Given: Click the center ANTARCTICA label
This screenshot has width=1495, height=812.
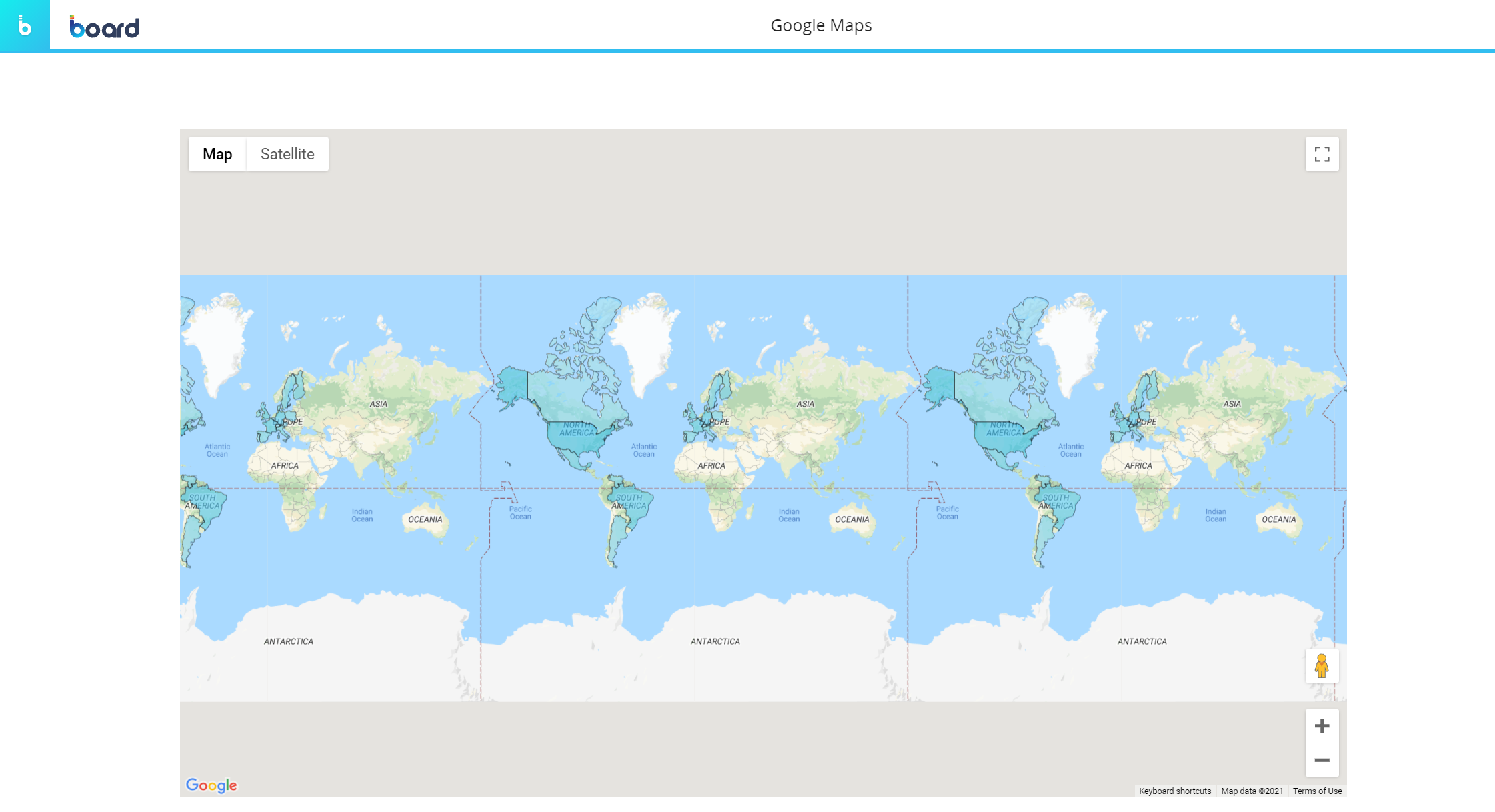Looking at the screenshot, I should (715, 641).
